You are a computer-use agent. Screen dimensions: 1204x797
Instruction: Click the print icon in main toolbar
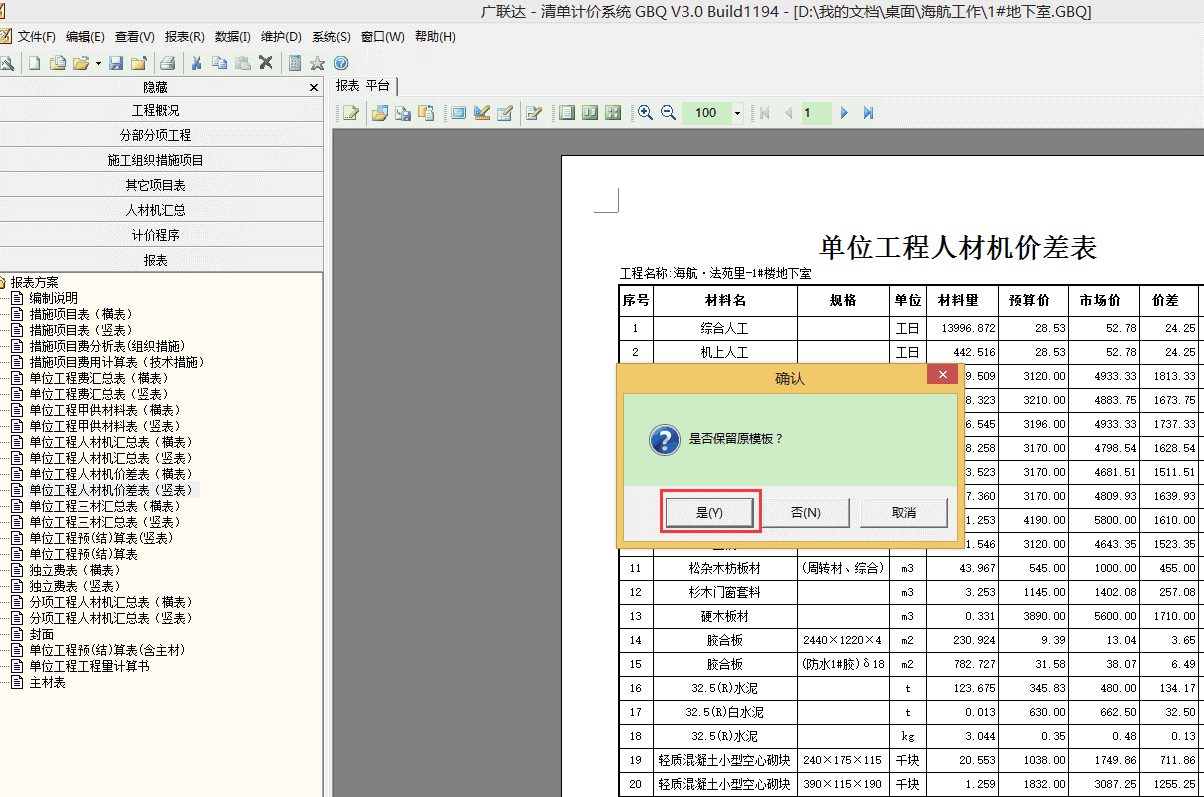168,63
